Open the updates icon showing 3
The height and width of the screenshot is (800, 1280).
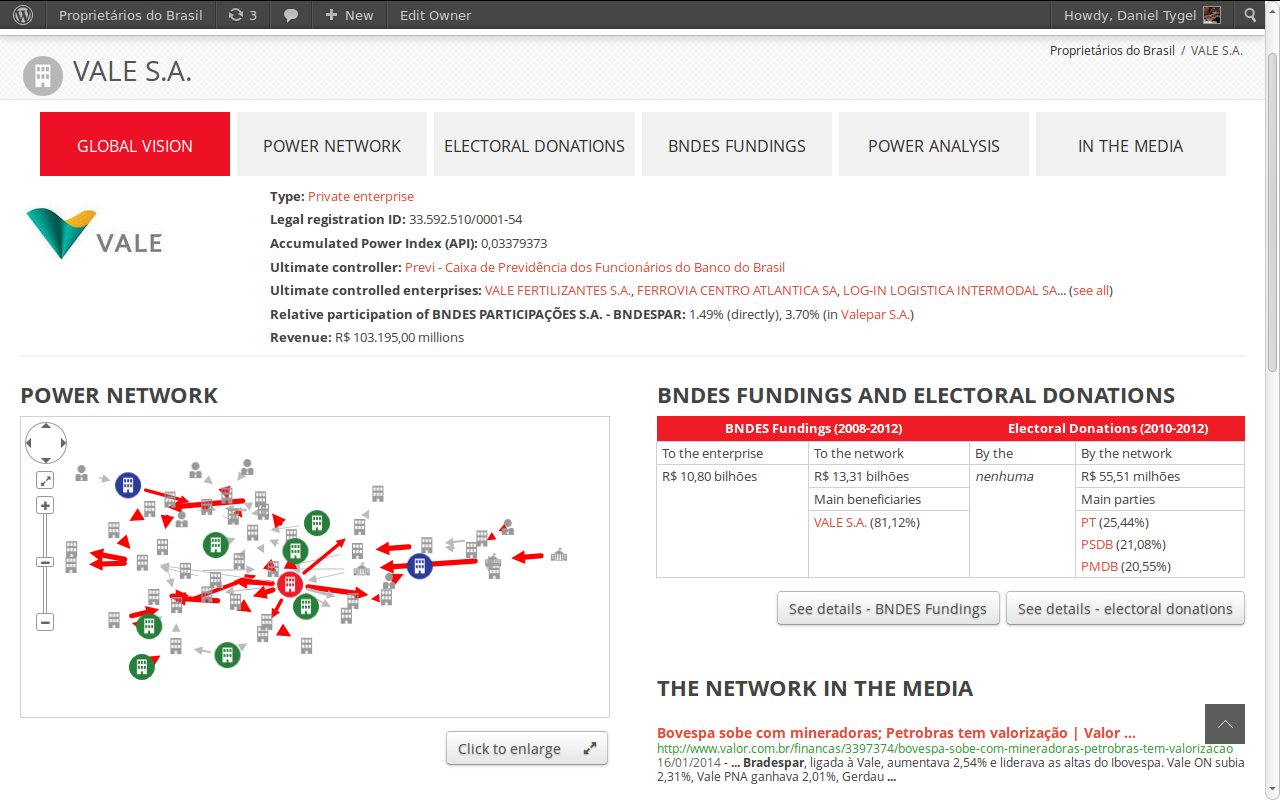[243, 15]
